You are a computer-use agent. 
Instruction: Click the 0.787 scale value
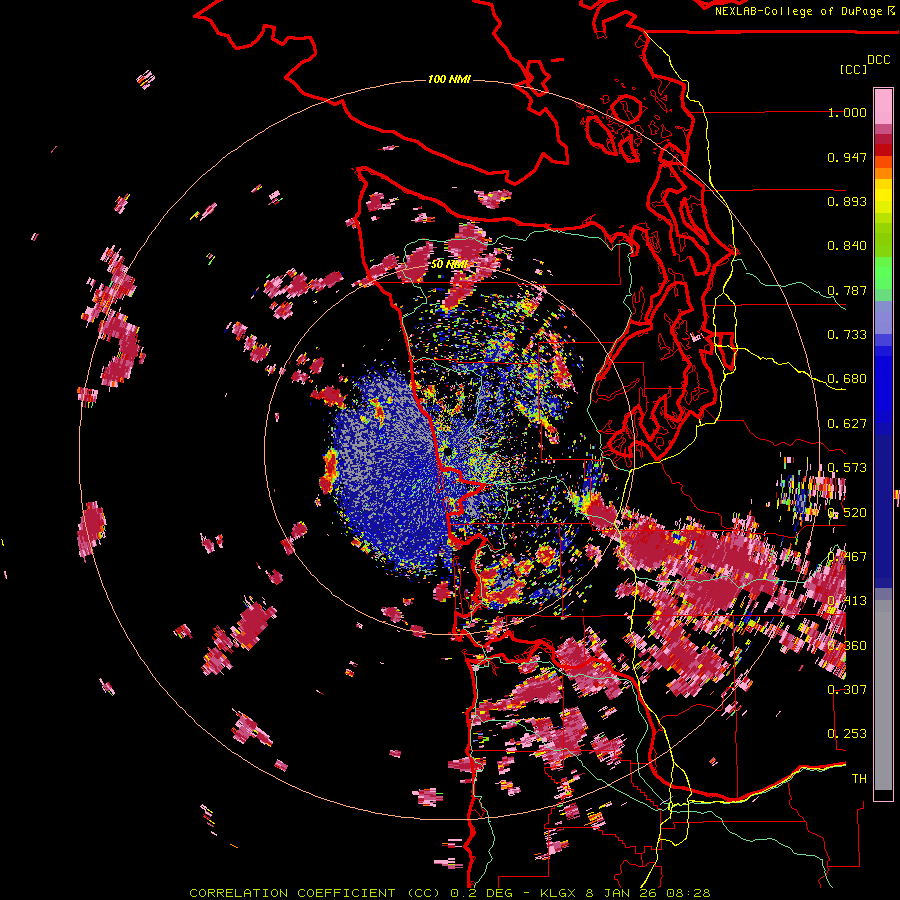click(847, 290)
